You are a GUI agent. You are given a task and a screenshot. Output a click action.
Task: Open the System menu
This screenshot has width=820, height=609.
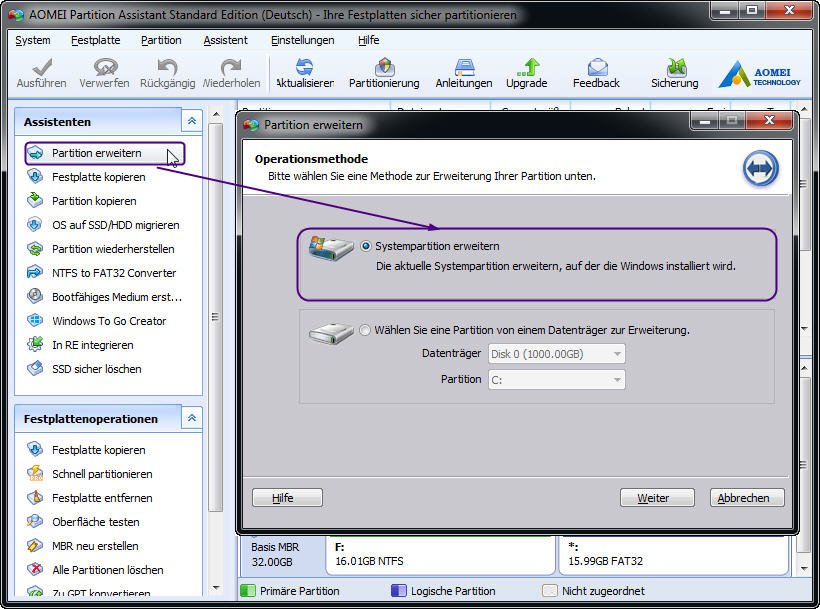tap(33, 40)
